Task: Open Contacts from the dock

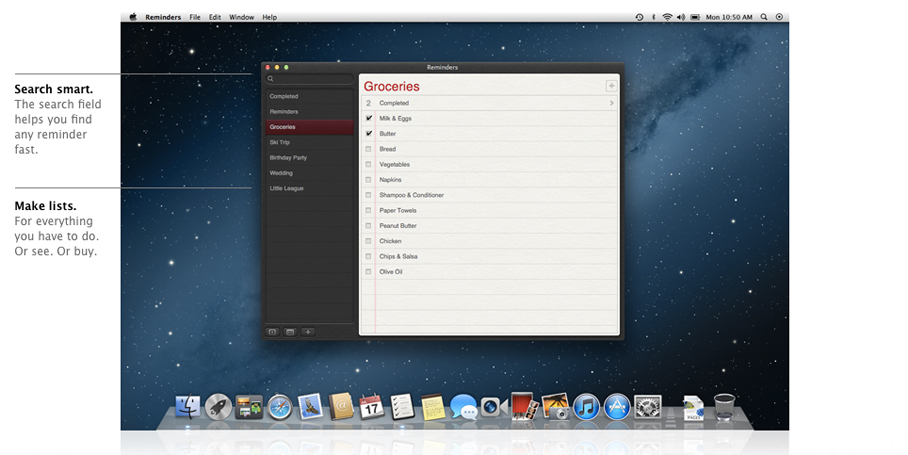Action: click(x=341, y=407)
